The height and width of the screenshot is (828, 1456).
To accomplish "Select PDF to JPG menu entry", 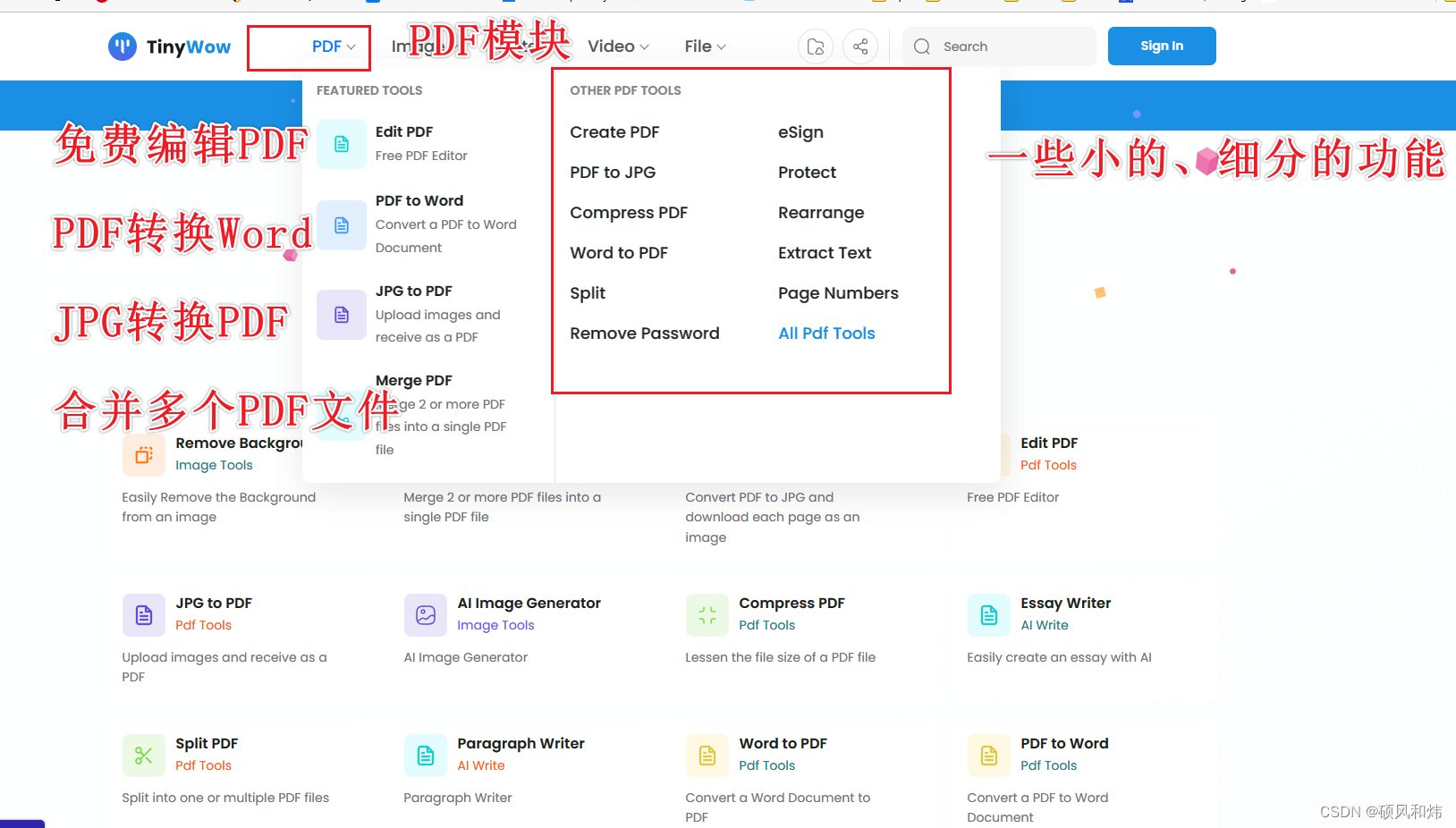I will (x=613, y=173).
